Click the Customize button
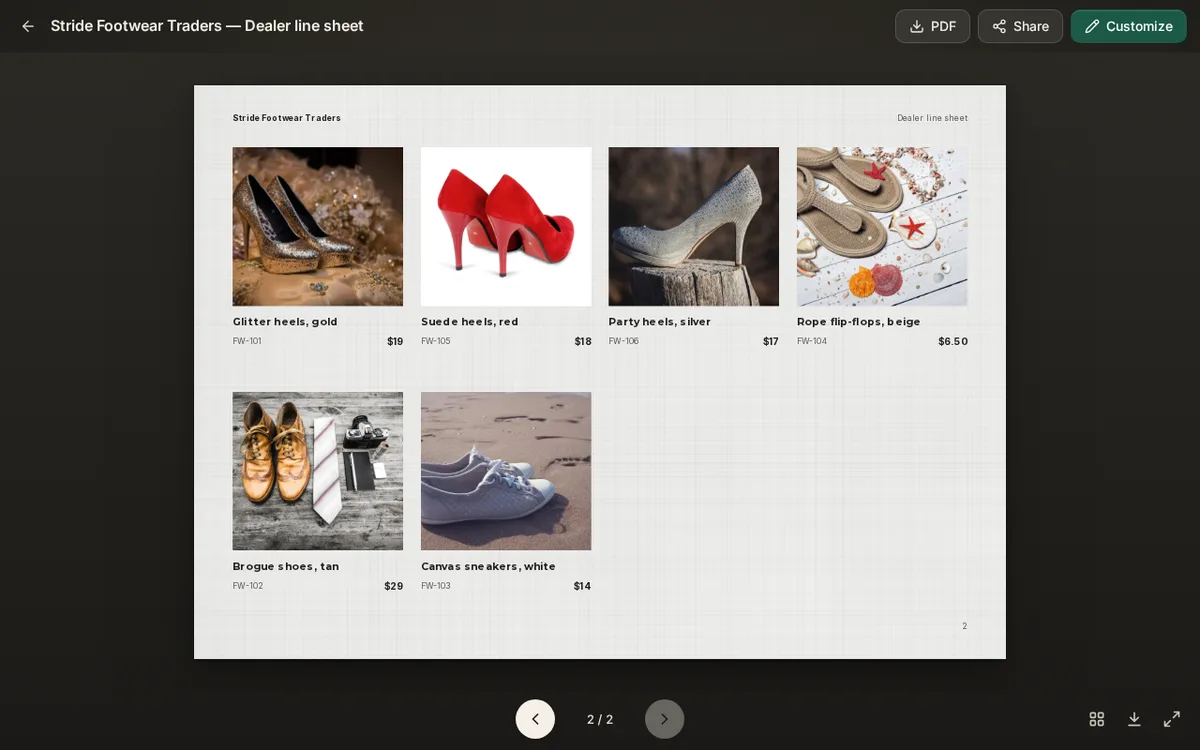1200x750 pixels. click(x=1128, y=26)
